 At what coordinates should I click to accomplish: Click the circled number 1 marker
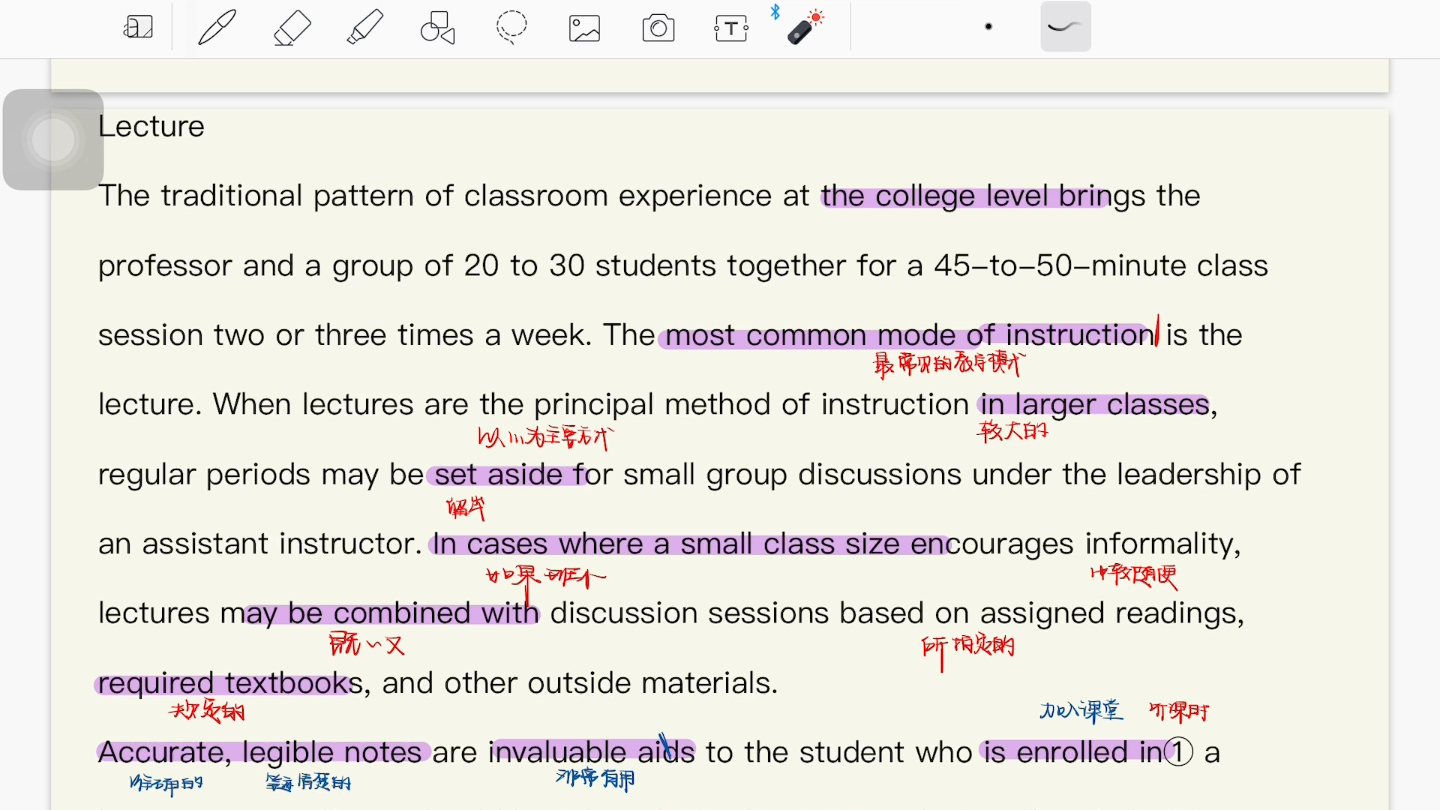click(x=1179, y=752)
